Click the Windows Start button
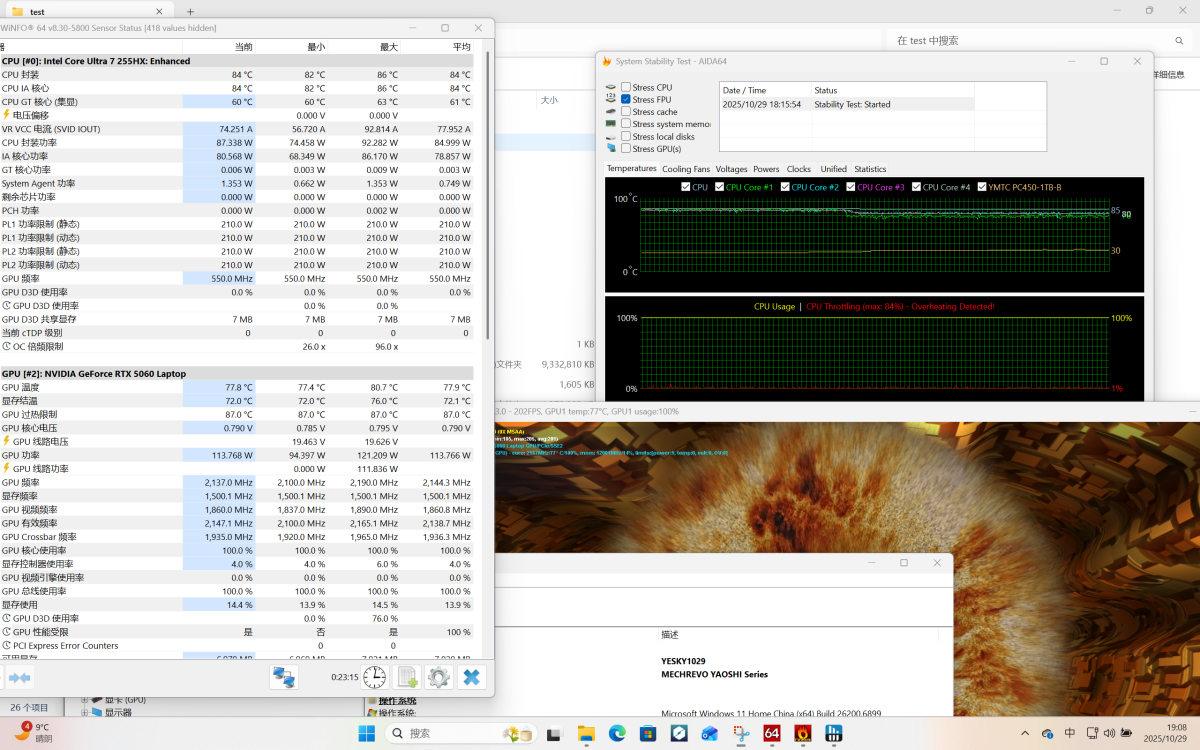1200x750 pixels. click(367, 733)
